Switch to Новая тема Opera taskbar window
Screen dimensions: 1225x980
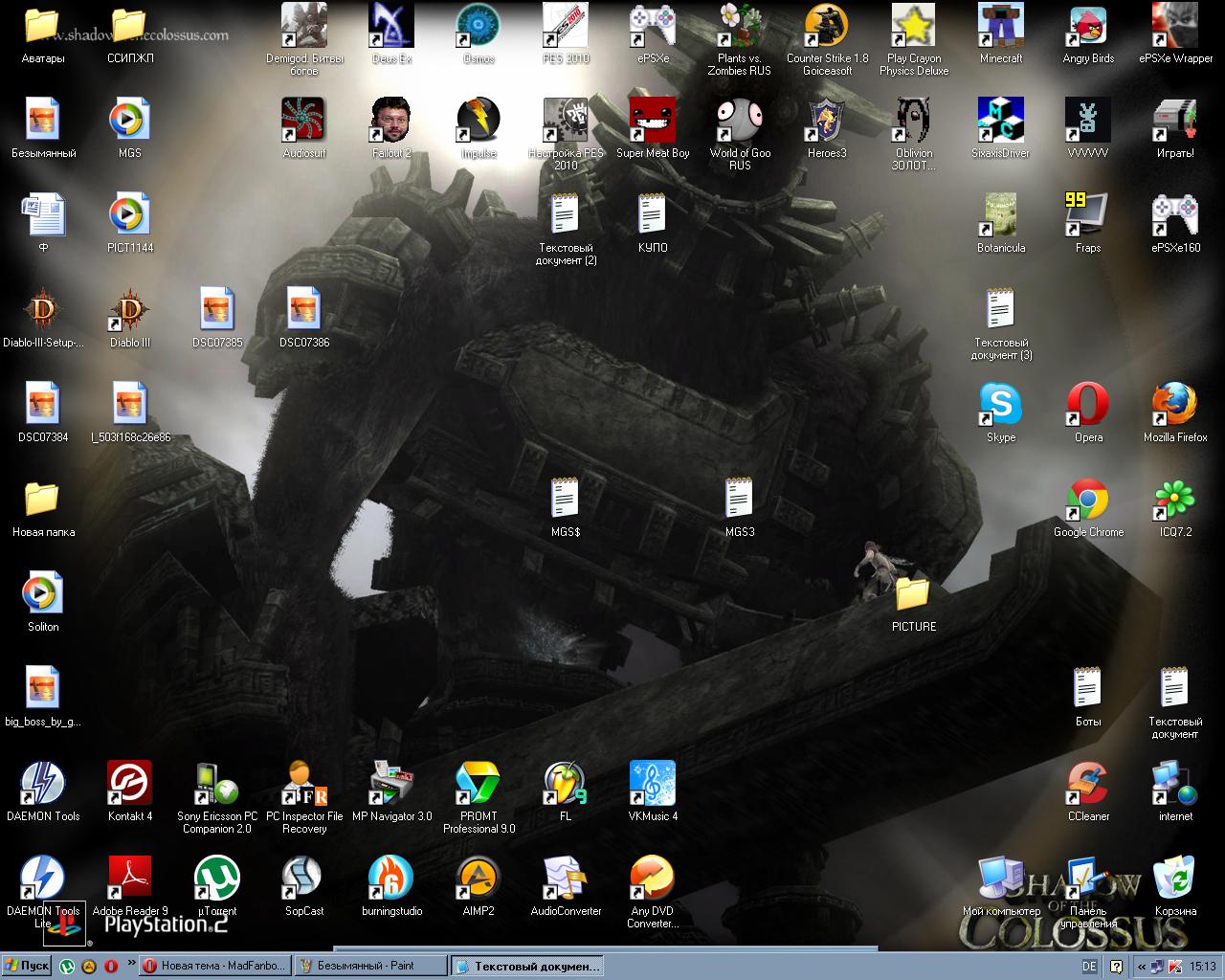[x=214, y=966]
